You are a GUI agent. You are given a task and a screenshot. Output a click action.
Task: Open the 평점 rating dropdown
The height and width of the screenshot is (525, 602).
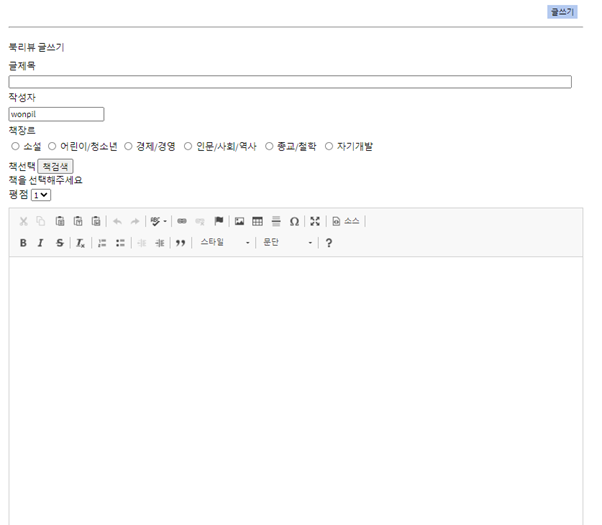[x=41, y=195]
